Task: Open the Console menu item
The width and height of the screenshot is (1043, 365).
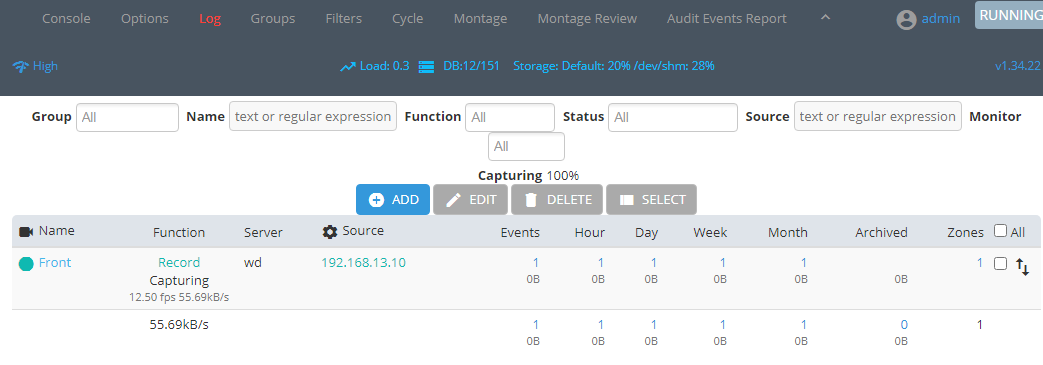Action: pos(66,19)
